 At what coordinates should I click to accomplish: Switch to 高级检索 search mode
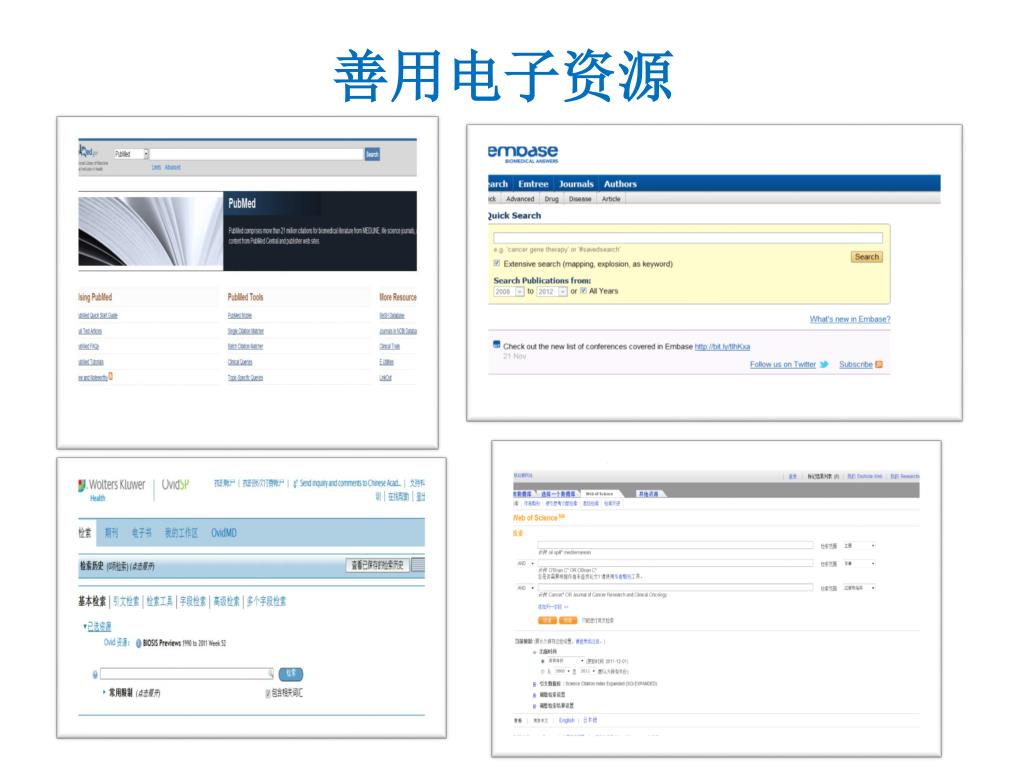[227, 601]
